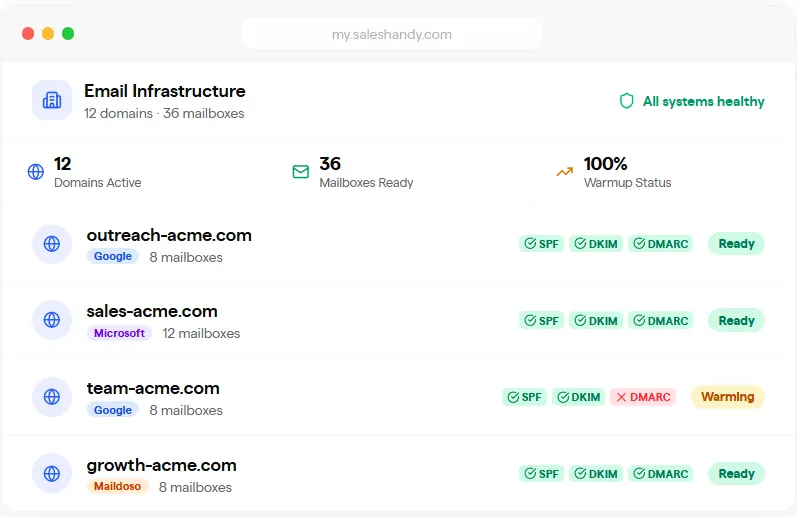
Task: Click the shield icon beside All systems healthy
Action: pyautogui.click(x=626, y=101)
